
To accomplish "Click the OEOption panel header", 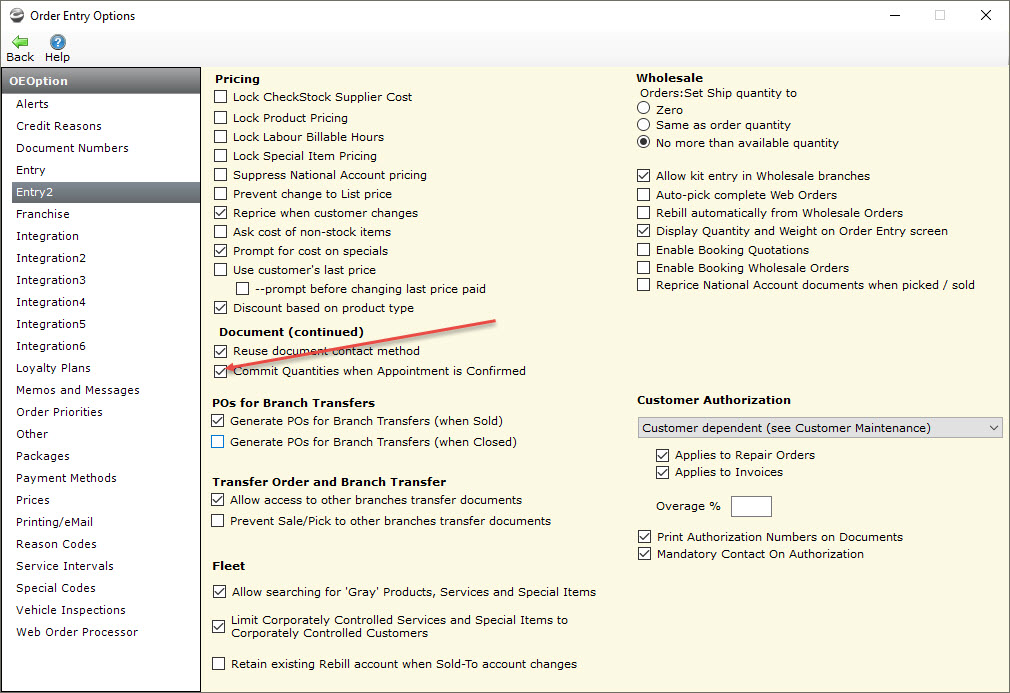I will pos(100,81).
